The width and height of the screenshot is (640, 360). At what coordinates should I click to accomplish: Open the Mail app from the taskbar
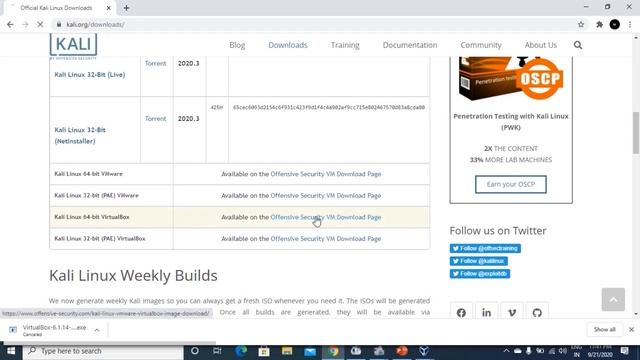pyautogui.click(x=310, y=351)
